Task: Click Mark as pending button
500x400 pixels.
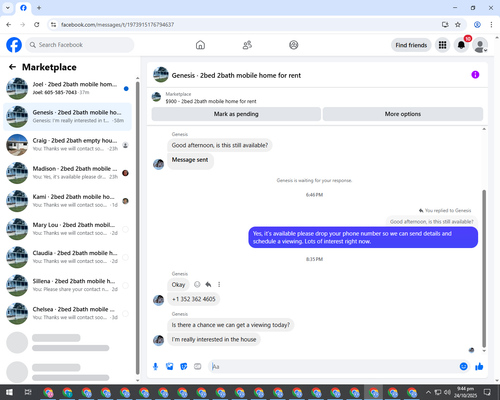Action: (236, 114)
